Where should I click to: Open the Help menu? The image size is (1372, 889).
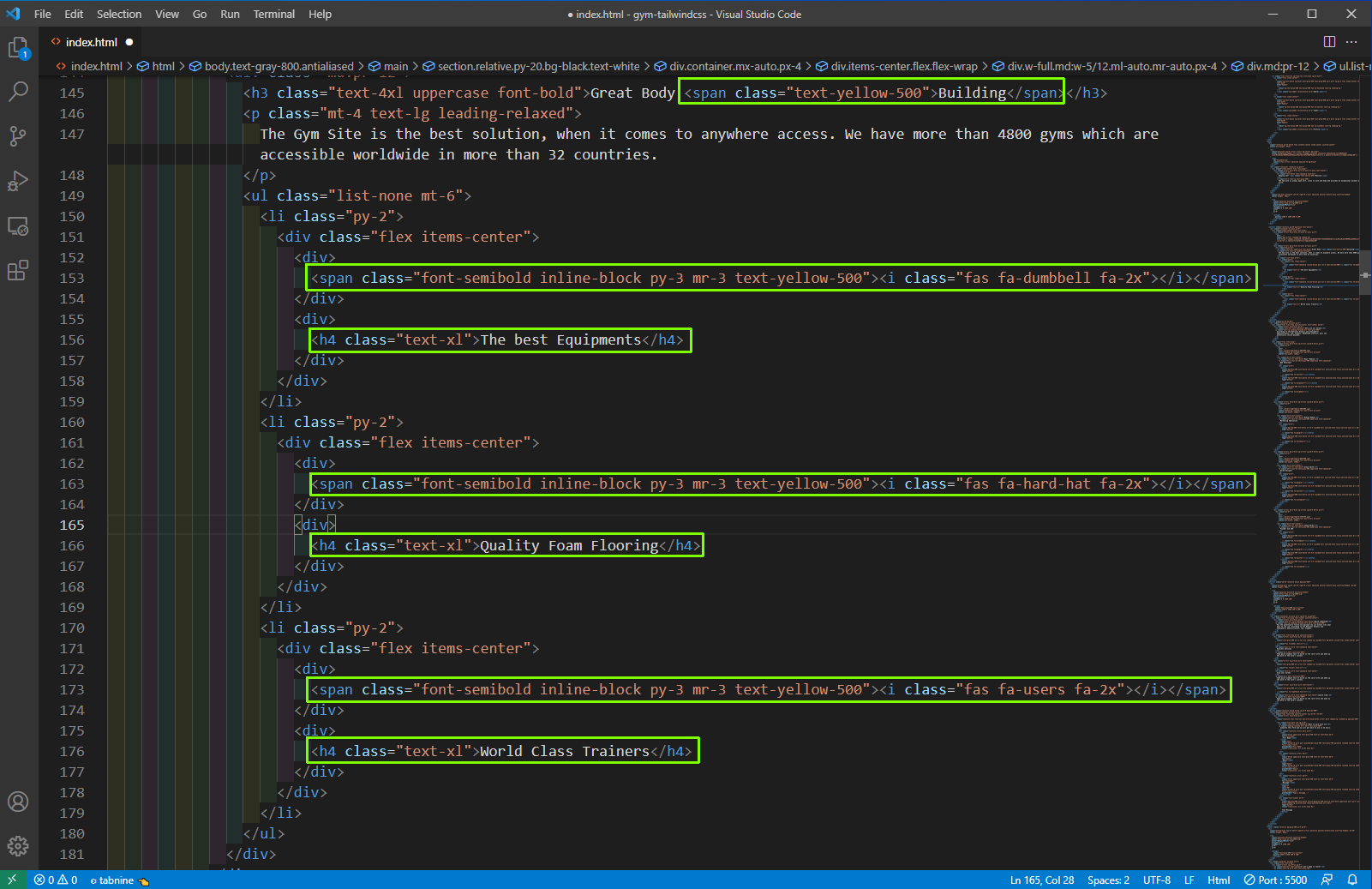click(x=320, y=14)
